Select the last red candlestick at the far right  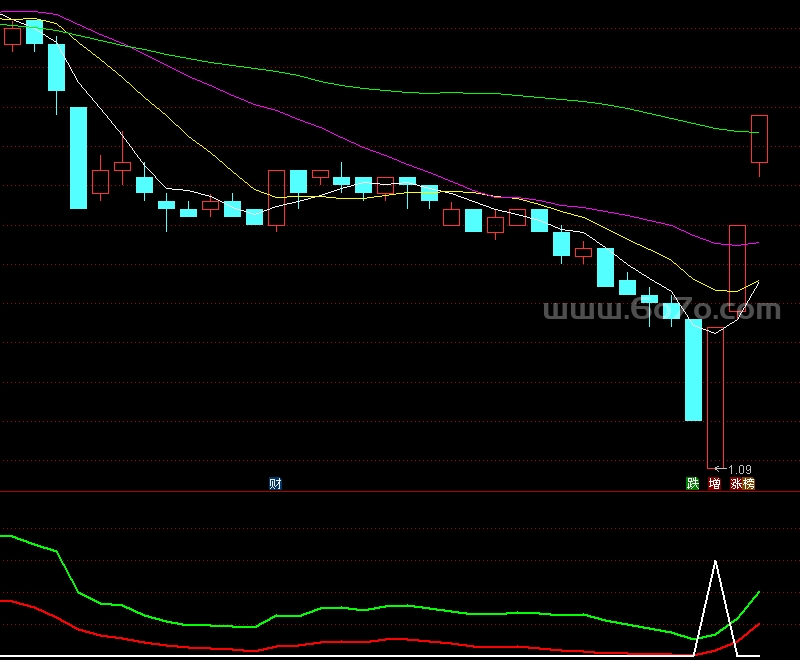coord(759,139)
